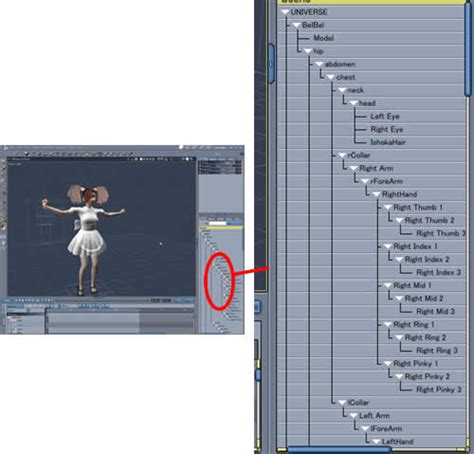Select the Right Index 1 label

(x=415, y=246)
